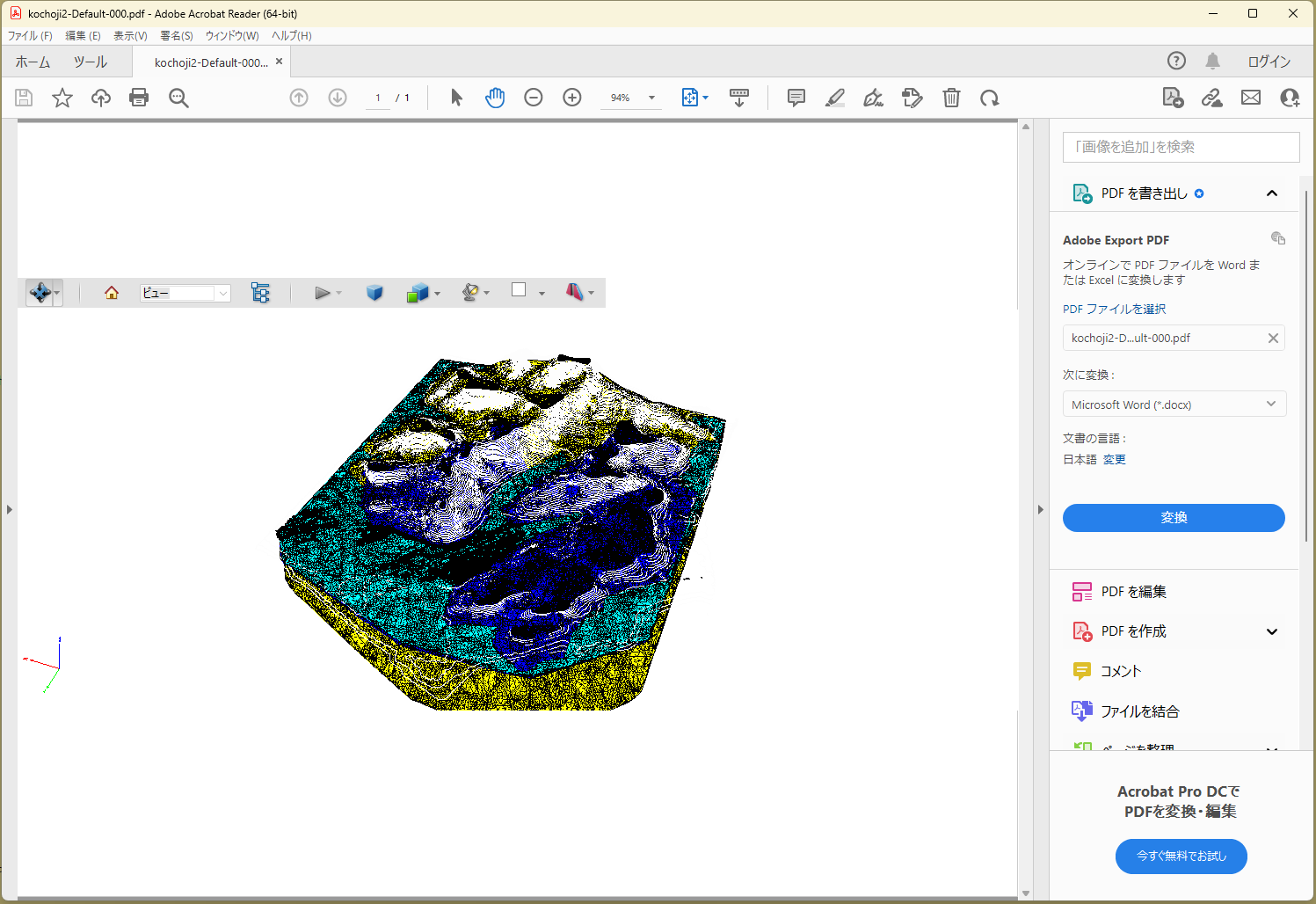Add a sticky note comment
Image resolution: width=1316 pixels, height=904 pixels.
point(796,98)
